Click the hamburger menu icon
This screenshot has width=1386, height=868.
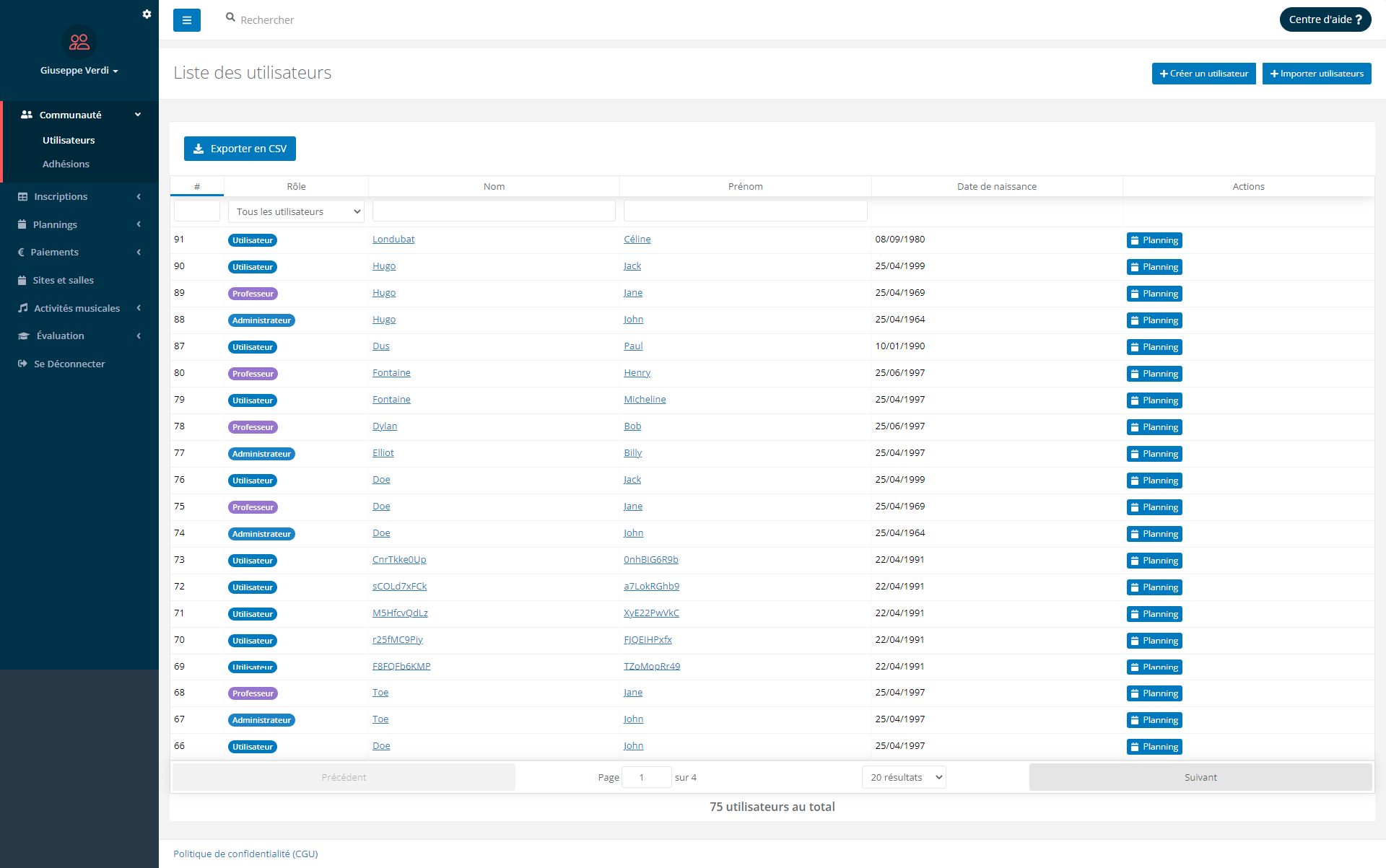pyautogui.click(x=187, y=19)
